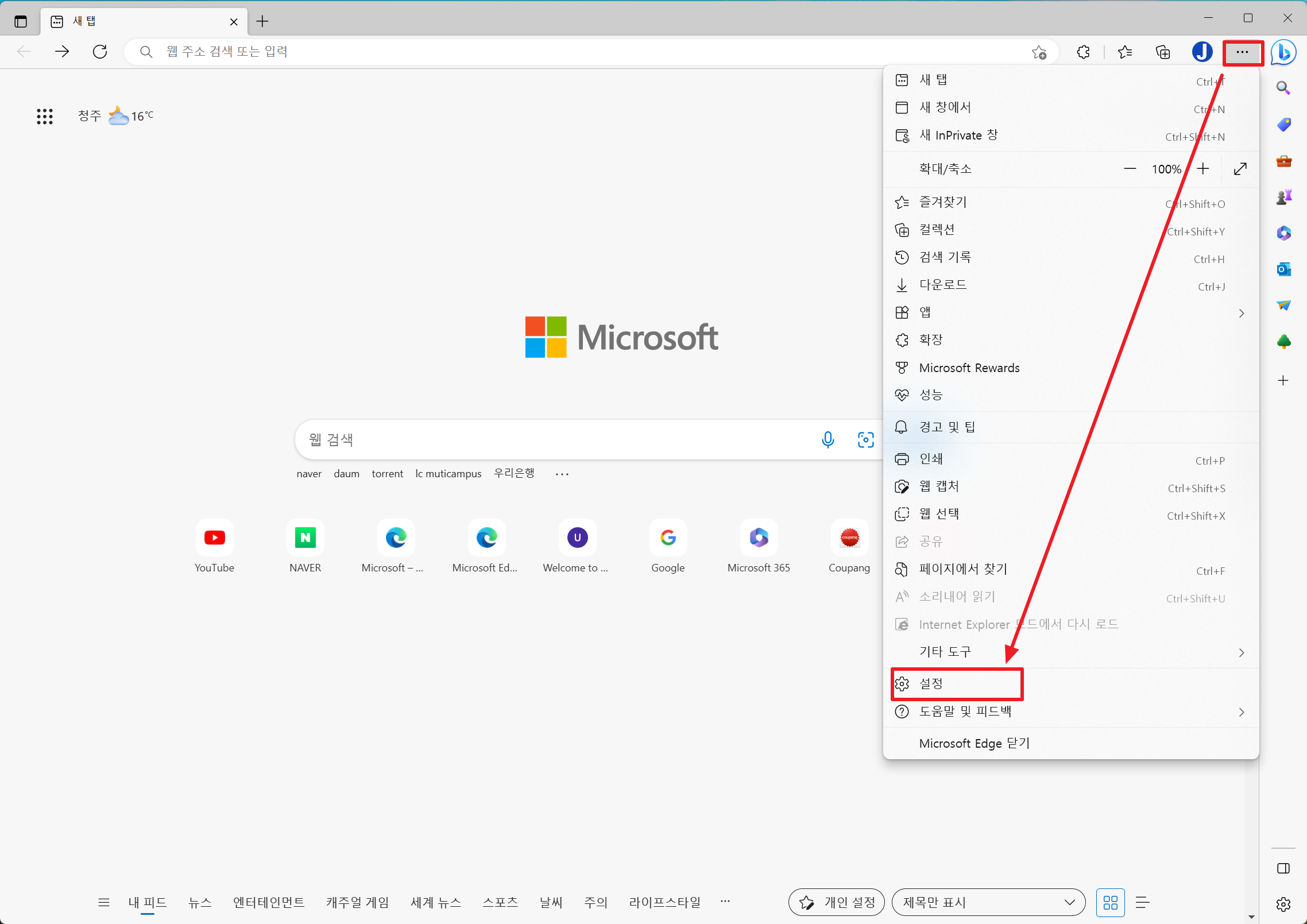
Task: Open the sidebar Games chess icon
Action: (x=1283, y=197)
